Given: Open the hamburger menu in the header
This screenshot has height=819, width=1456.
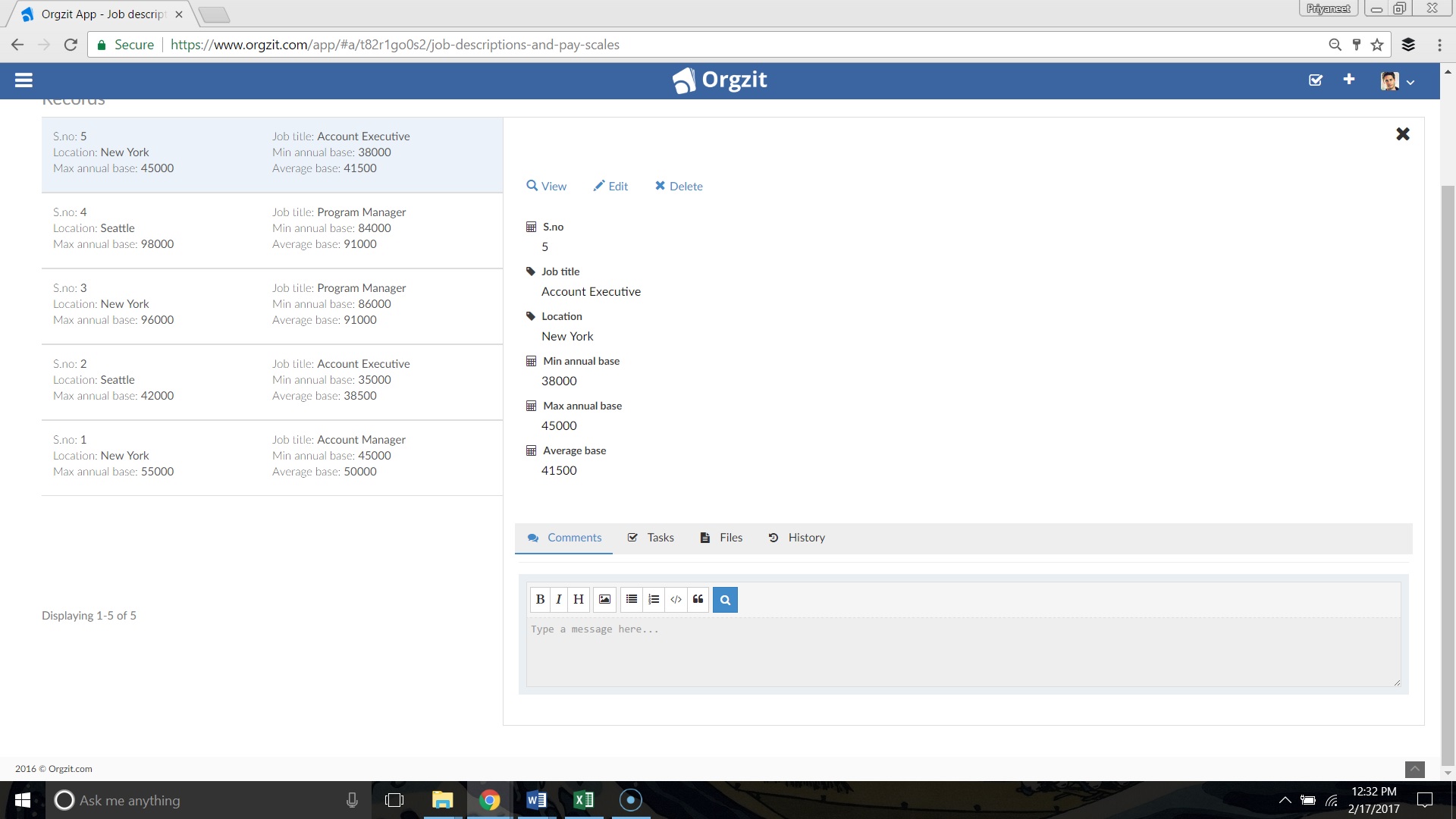Looking at the screenshot, I should coord(24,80).
